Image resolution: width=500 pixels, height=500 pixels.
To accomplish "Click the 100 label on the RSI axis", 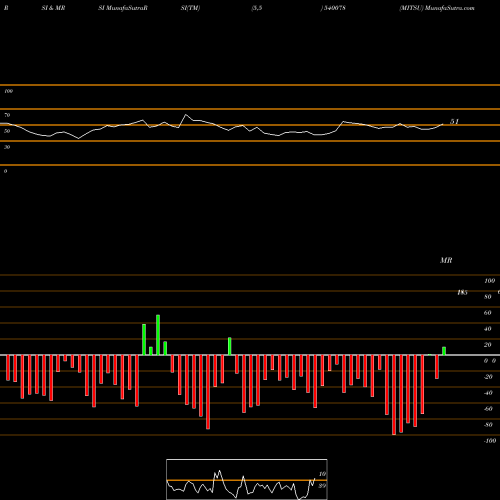I will click(x=8, y=91).
